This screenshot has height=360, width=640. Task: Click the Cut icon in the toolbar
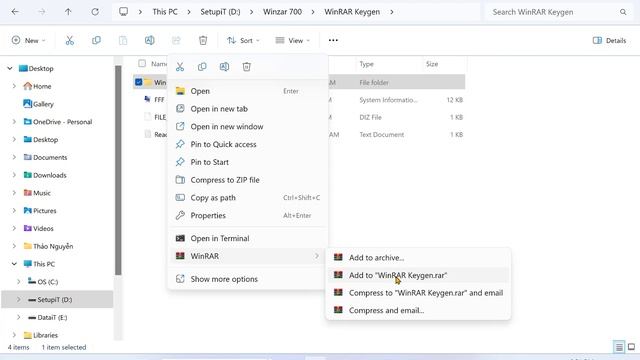pyautogui.click(x=70, y=40)
